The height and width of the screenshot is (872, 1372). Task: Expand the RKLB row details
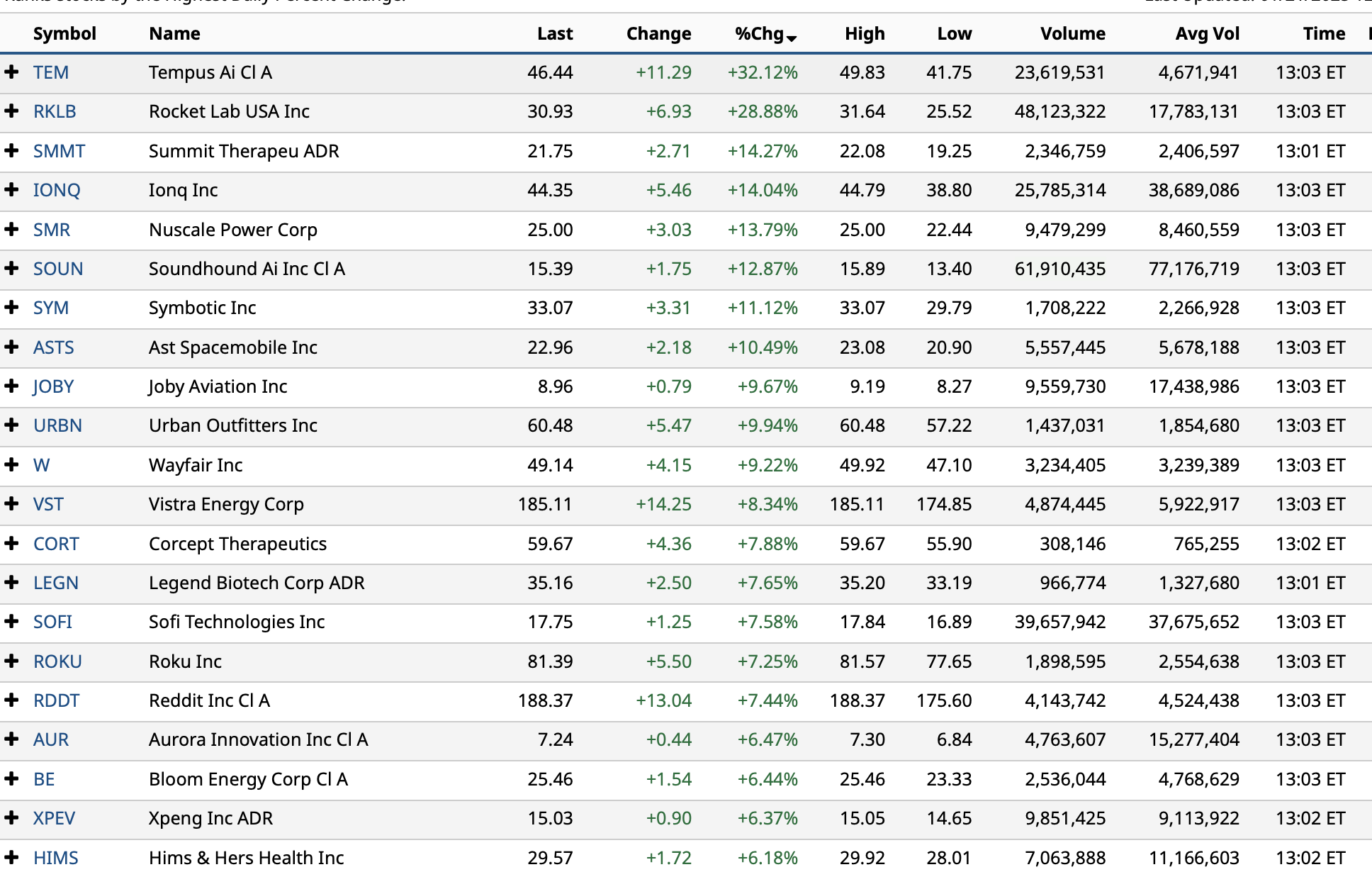11,111
